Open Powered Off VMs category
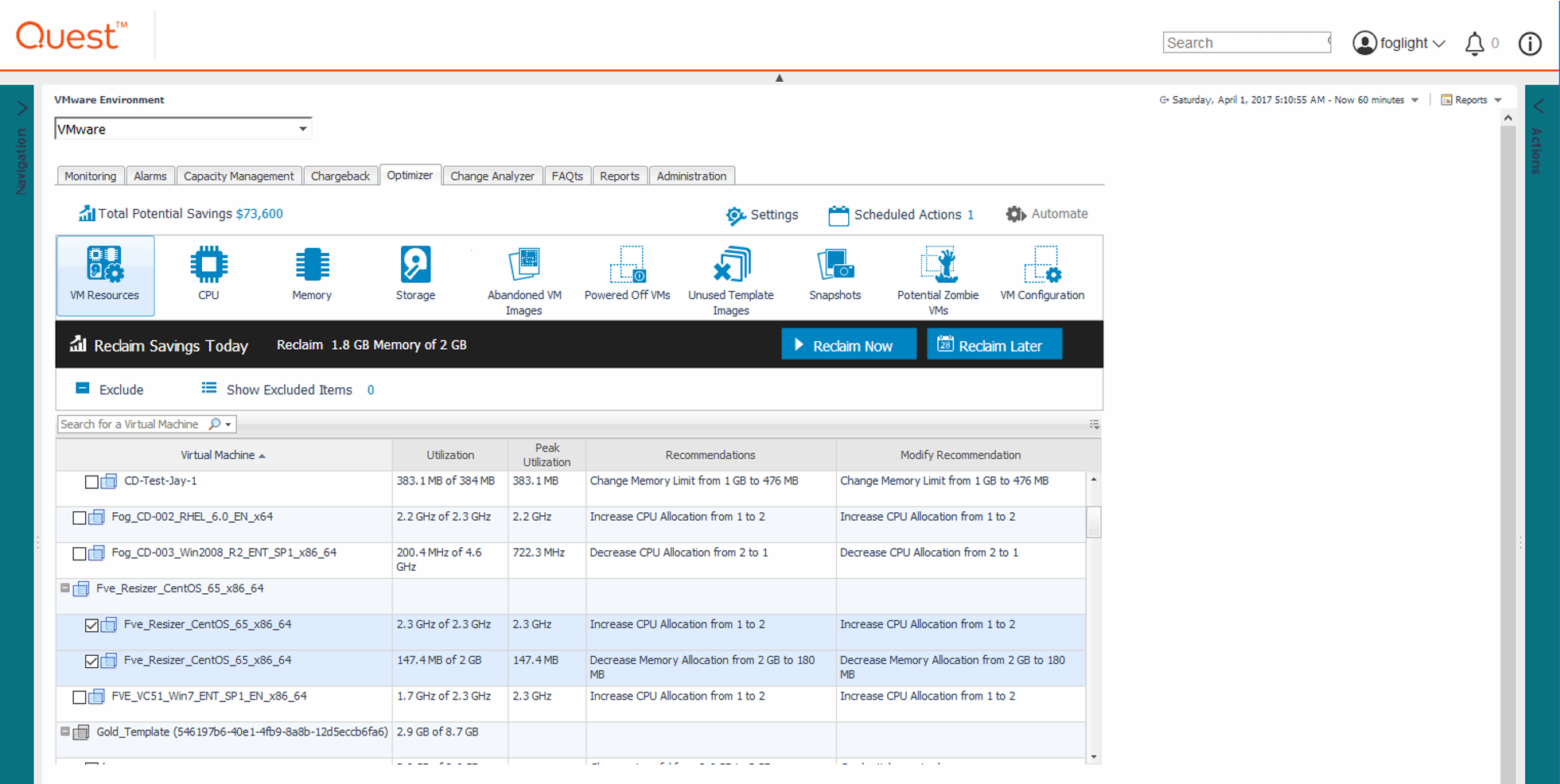 [628, 275]
